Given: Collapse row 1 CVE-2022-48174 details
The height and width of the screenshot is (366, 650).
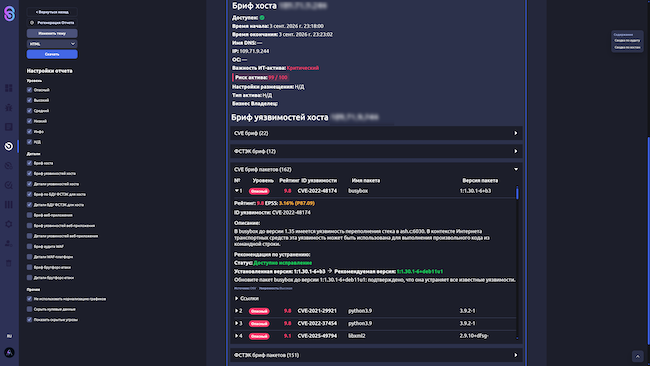Looking at the screenshot, I should (x=237, y=191).
